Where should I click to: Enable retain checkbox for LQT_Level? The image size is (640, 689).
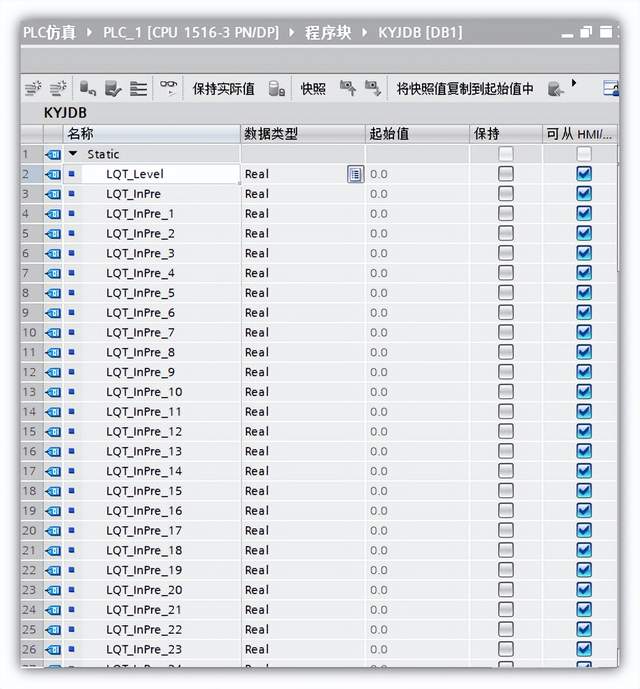pyautogui.click(x=505, y=174)
